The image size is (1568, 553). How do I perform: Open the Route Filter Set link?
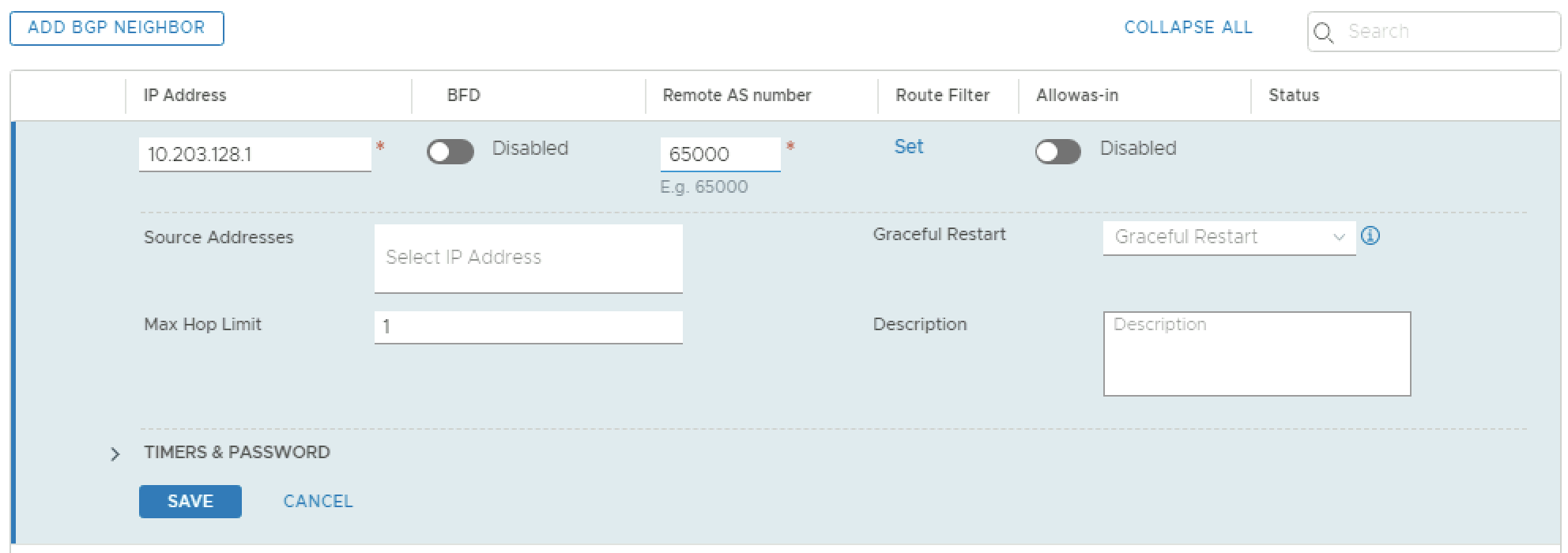(908, 147)
